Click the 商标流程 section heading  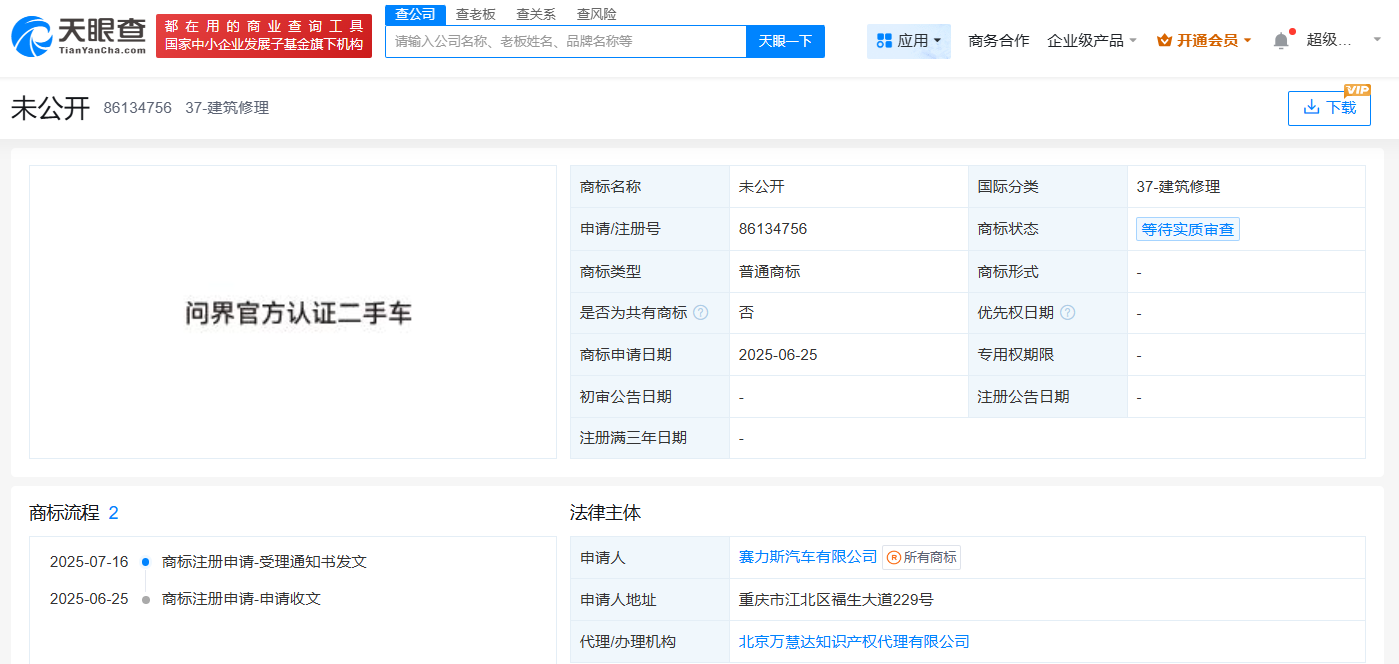click(64, 513)
